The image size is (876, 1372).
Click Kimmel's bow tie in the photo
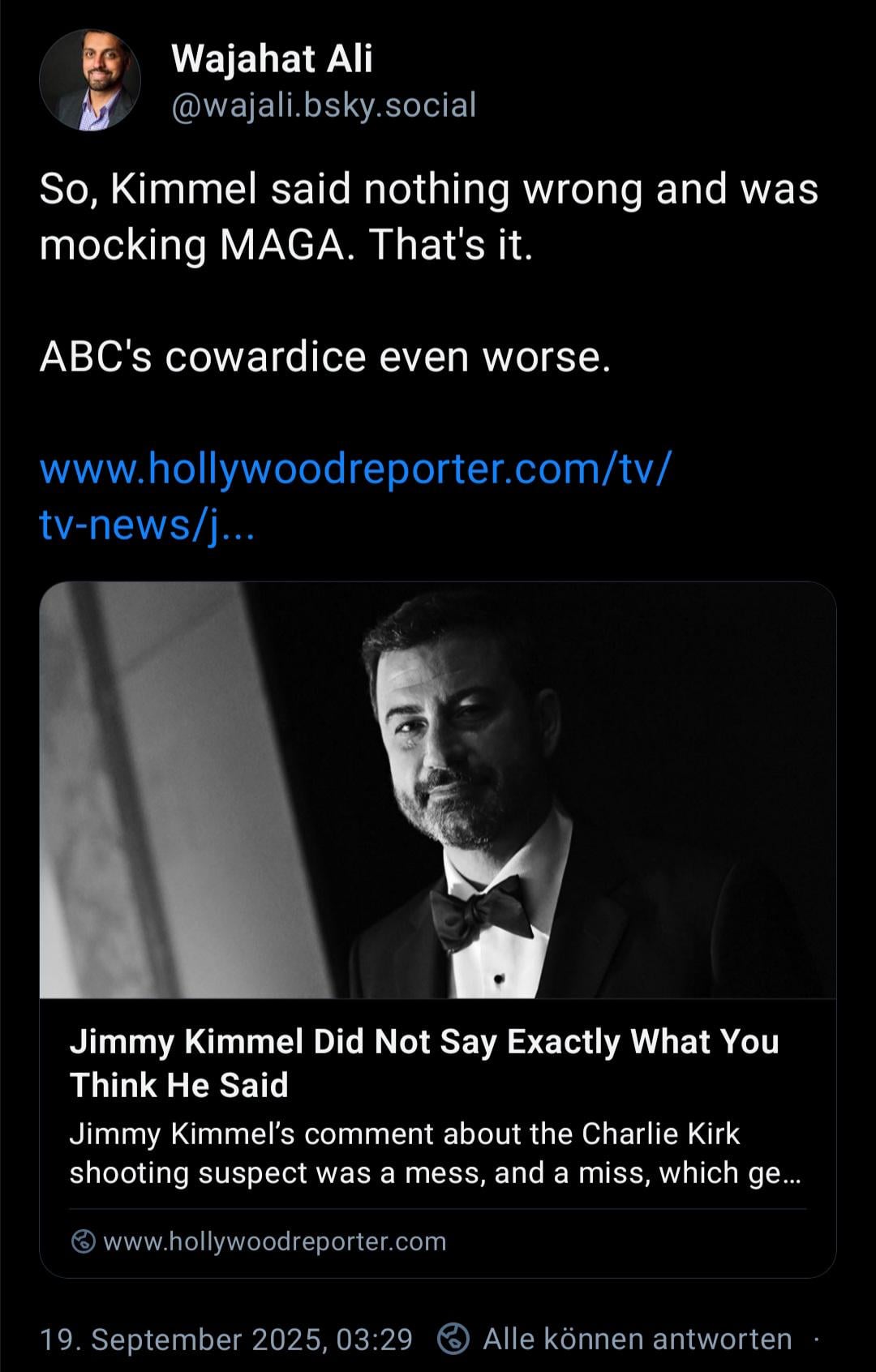pyautogui.click(x=480, y=911)
